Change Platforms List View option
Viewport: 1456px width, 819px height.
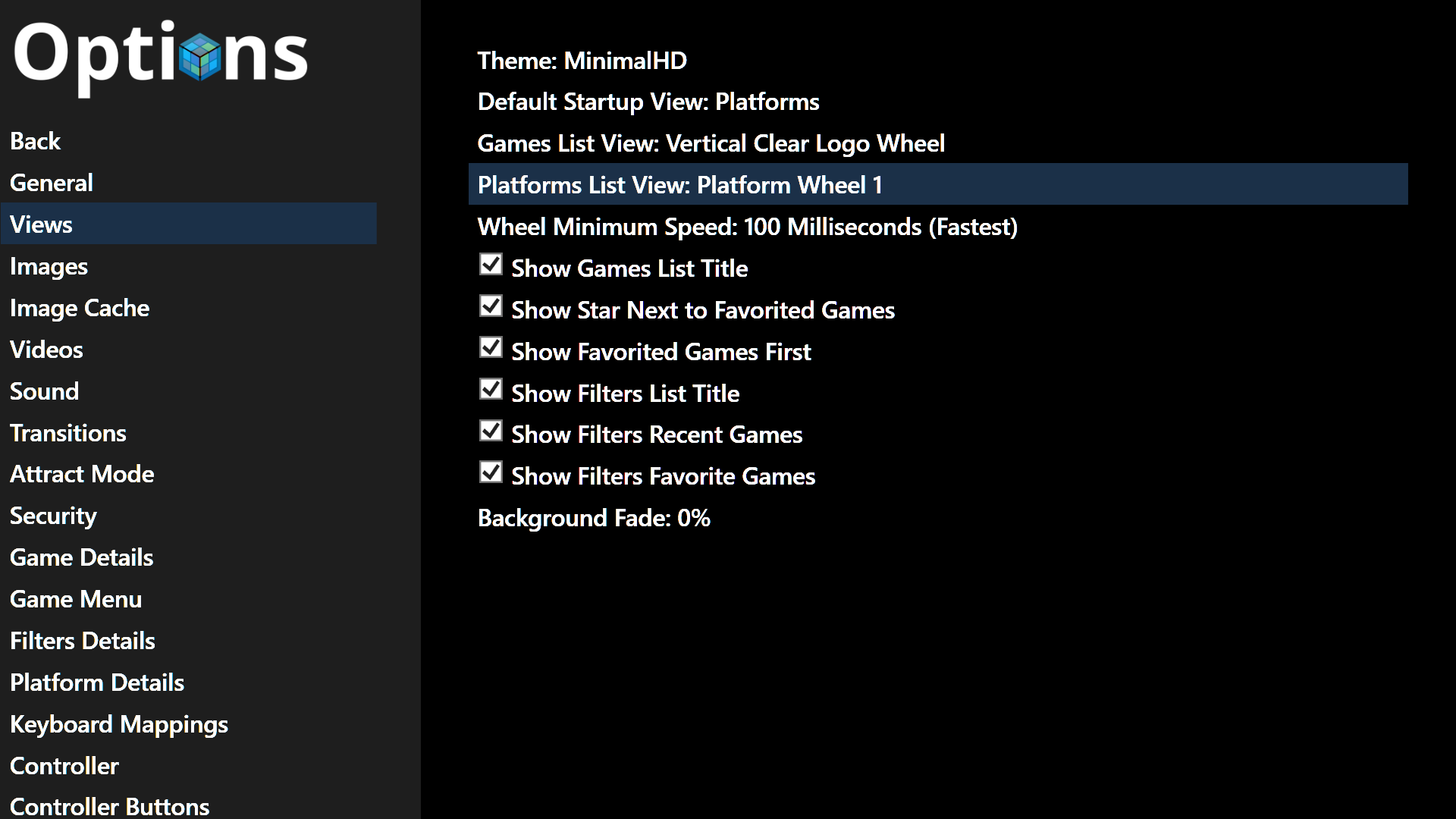[x=938, y=184]
